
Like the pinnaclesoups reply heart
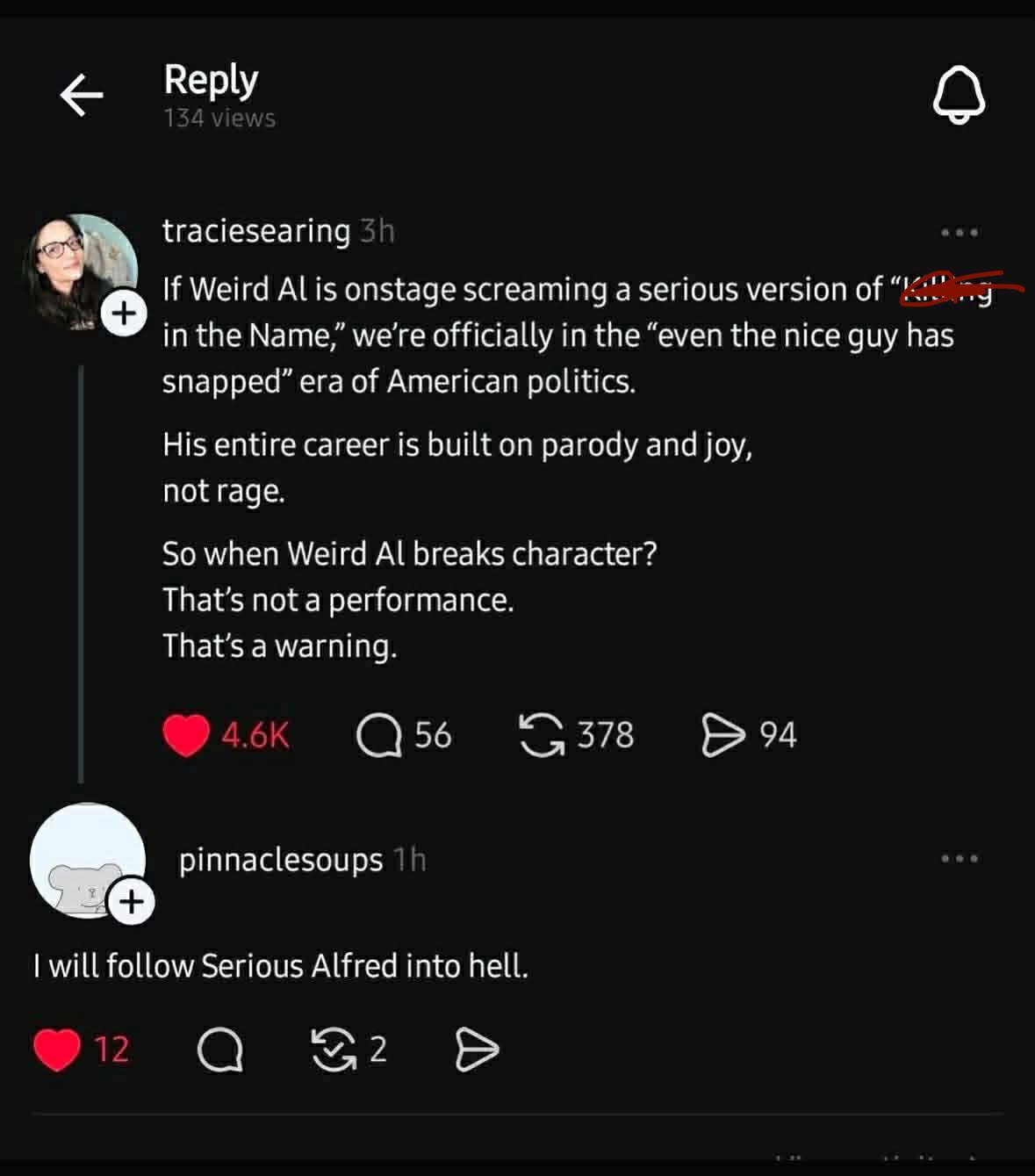(57, 1050)
